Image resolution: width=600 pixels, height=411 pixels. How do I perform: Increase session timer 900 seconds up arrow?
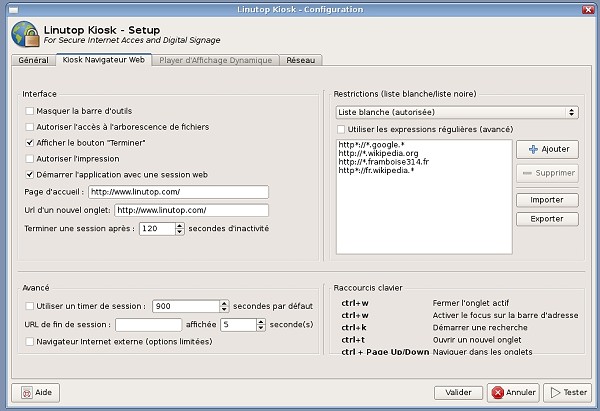tap(224, 303)
